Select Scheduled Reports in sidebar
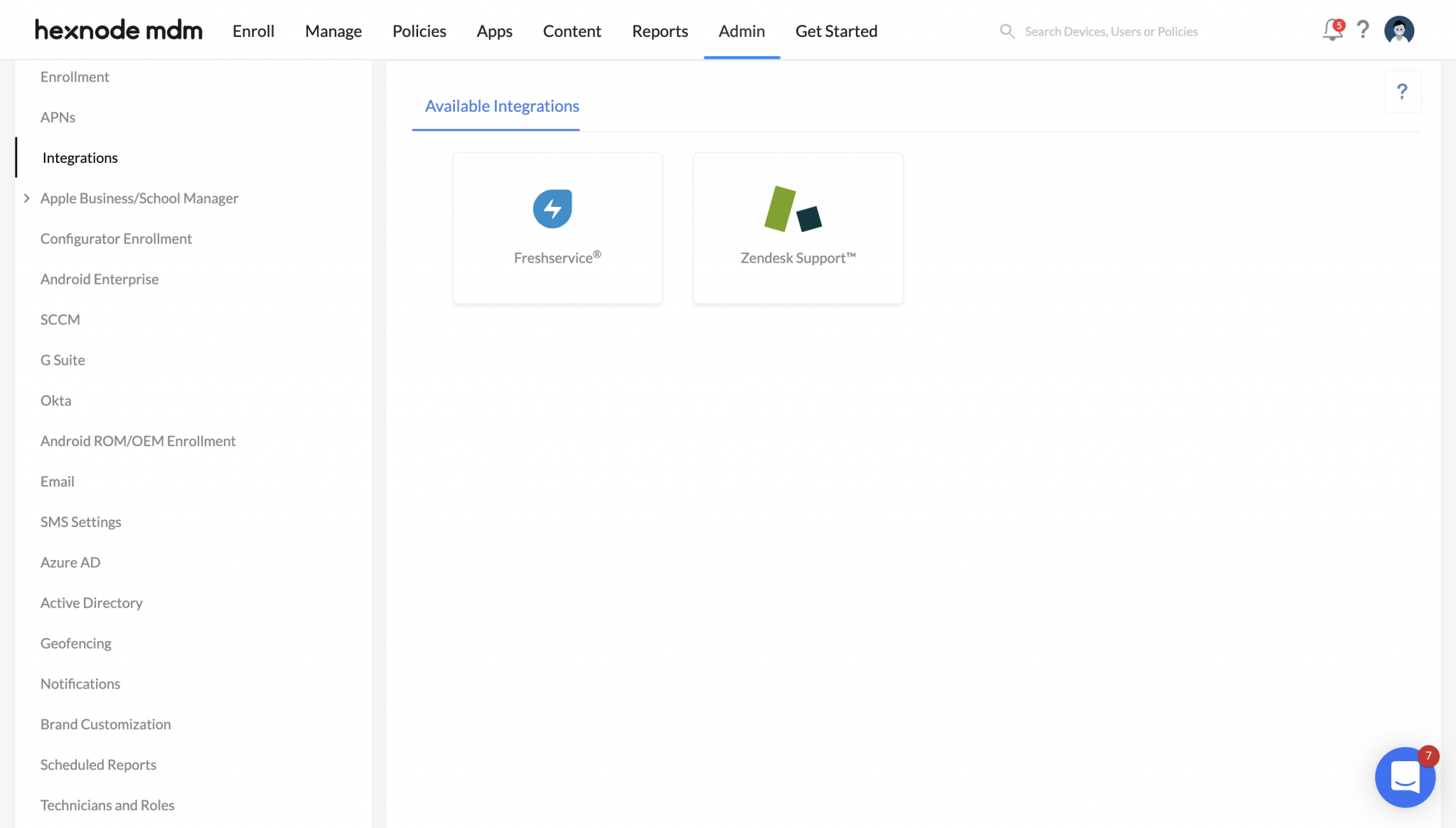 [98, 765]
